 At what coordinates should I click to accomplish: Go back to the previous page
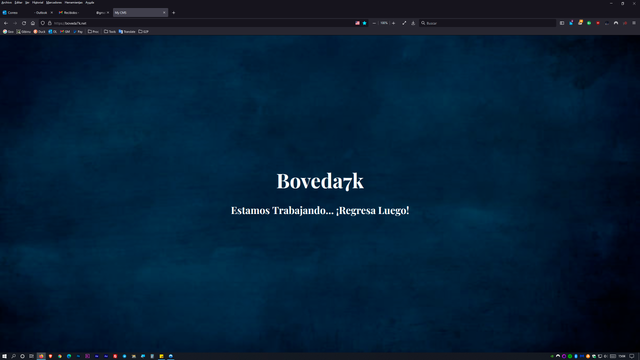[x=6, y=23]
